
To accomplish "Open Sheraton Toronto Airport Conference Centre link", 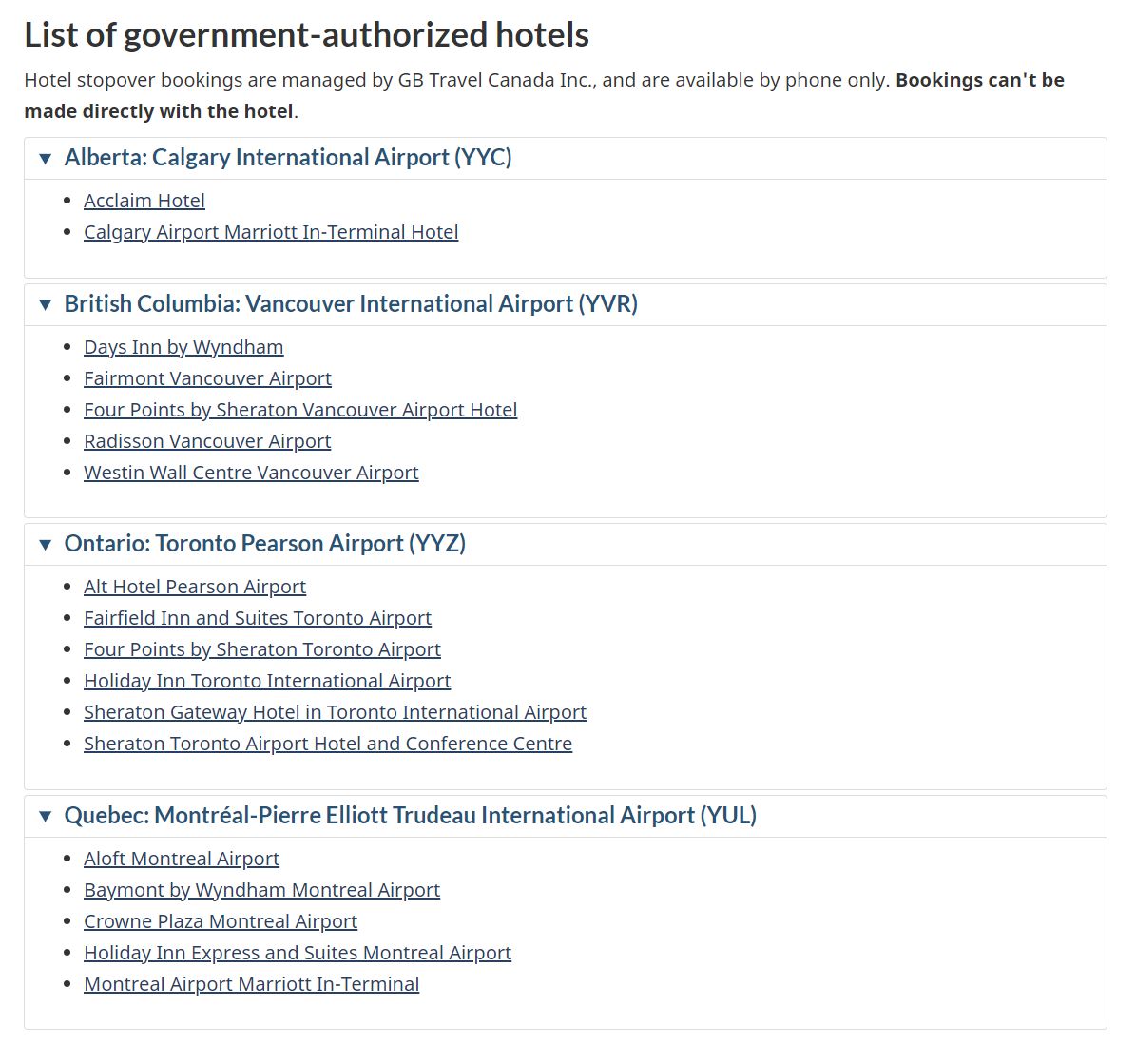I will (x=328, y=744).
